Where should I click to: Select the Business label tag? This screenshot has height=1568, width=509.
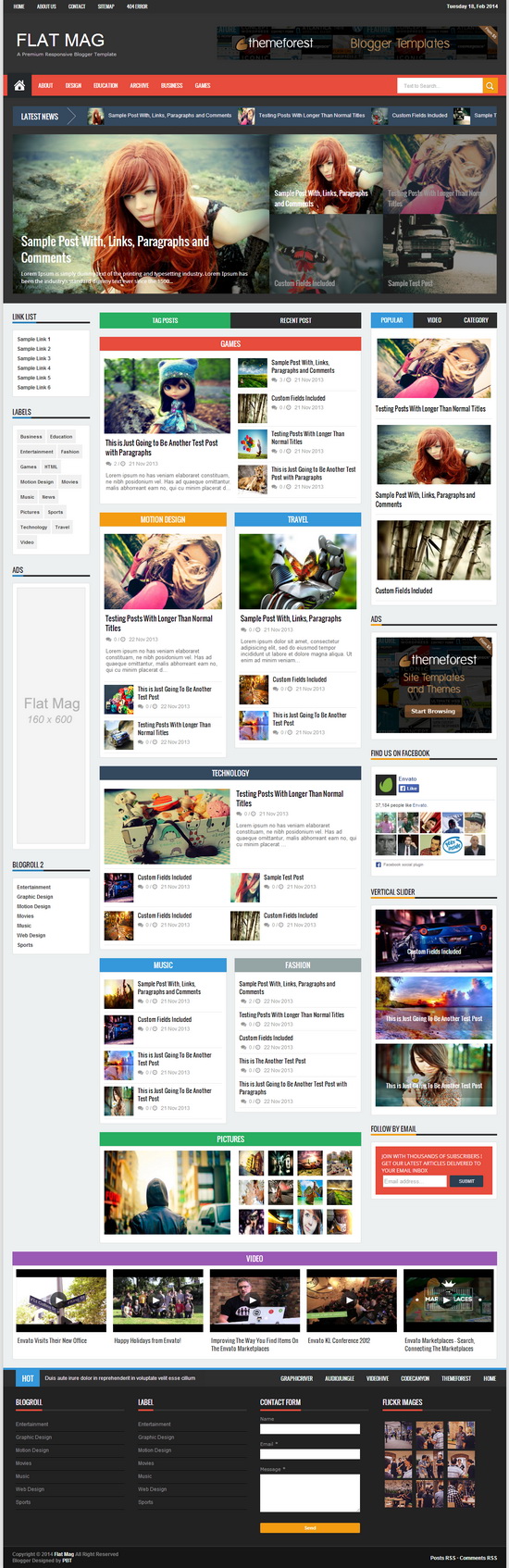coord(31,436)
